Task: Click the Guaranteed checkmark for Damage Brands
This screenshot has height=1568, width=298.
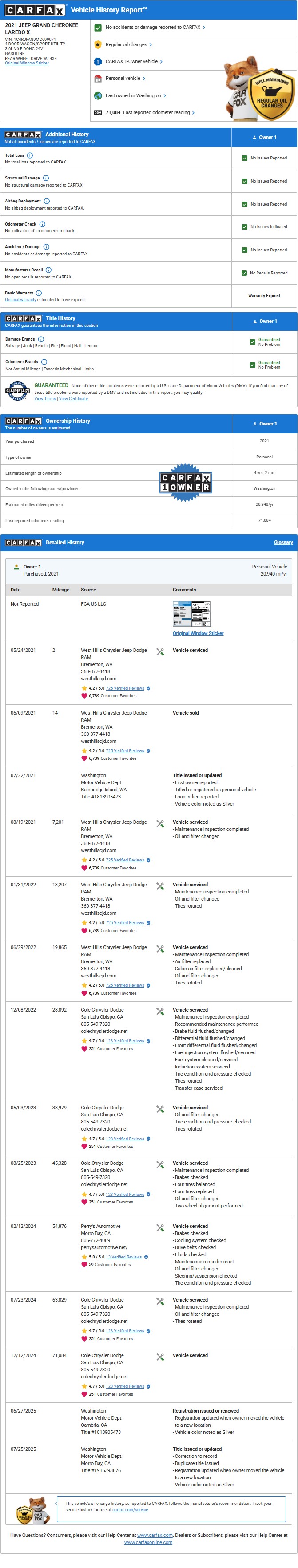Action: (x=252, y=342)
